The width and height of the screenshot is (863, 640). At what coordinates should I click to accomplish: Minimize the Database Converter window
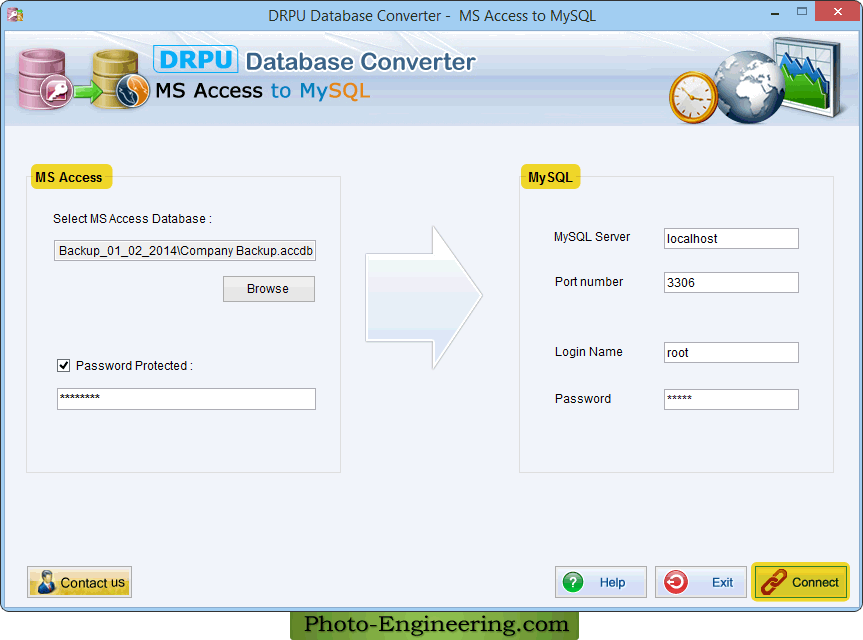click(x=775, y=12)
